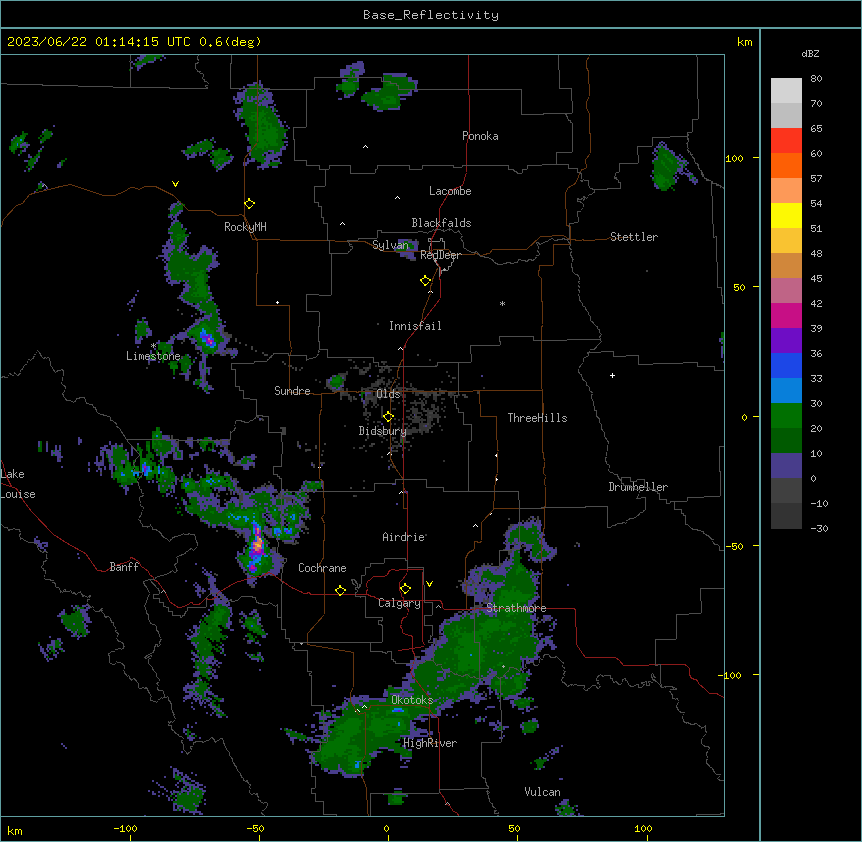Image resolution: width=862 pixels, height=842 pixels.
Task: Select the Didsbury label
Action: (383, 431)
